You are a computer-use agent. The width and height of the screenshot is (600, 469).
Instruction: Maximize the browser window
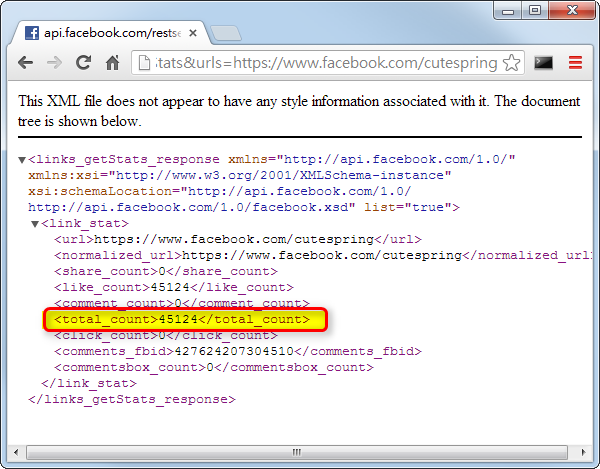[535, 11]
